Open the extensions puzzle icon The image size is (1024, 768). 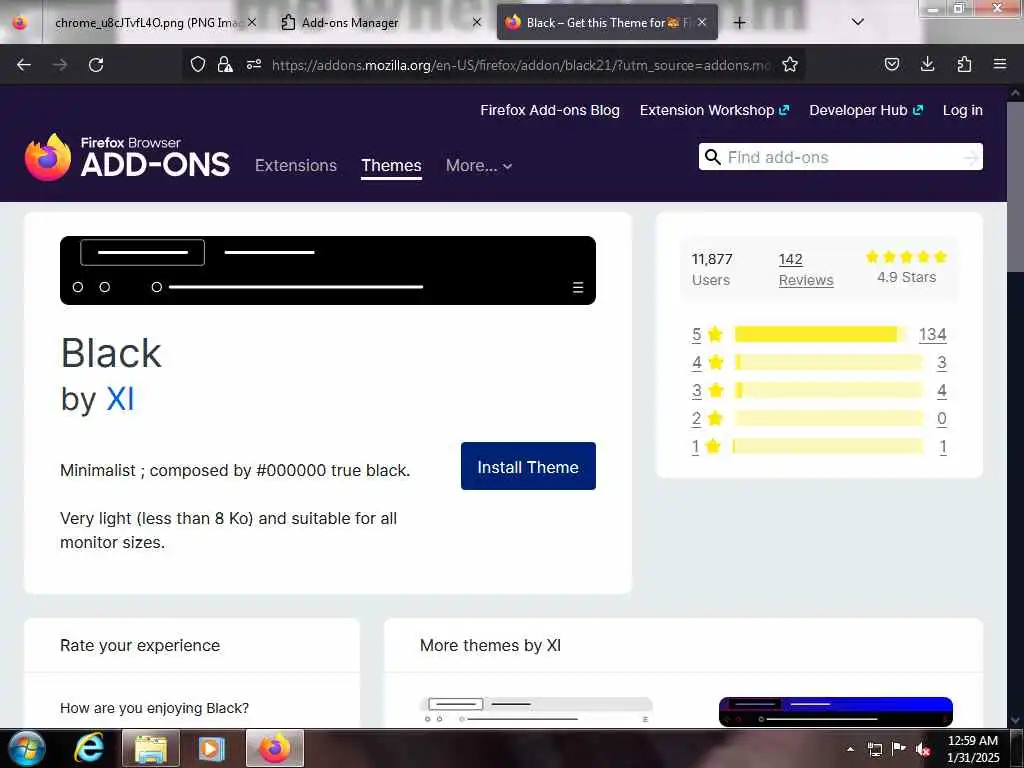[964, 64]
